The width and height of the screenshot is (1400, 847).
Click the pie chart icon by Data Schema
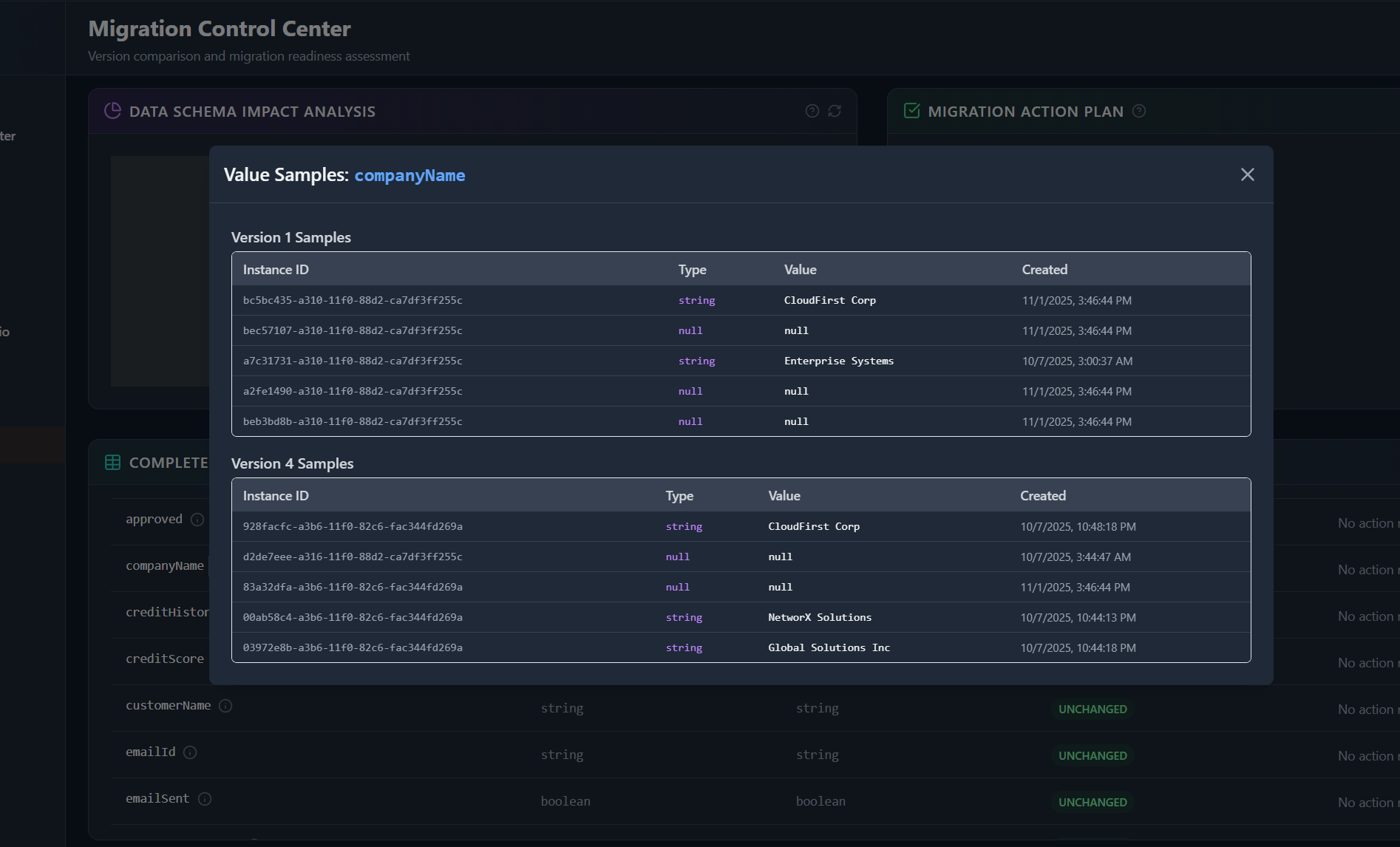pos(112,111)
